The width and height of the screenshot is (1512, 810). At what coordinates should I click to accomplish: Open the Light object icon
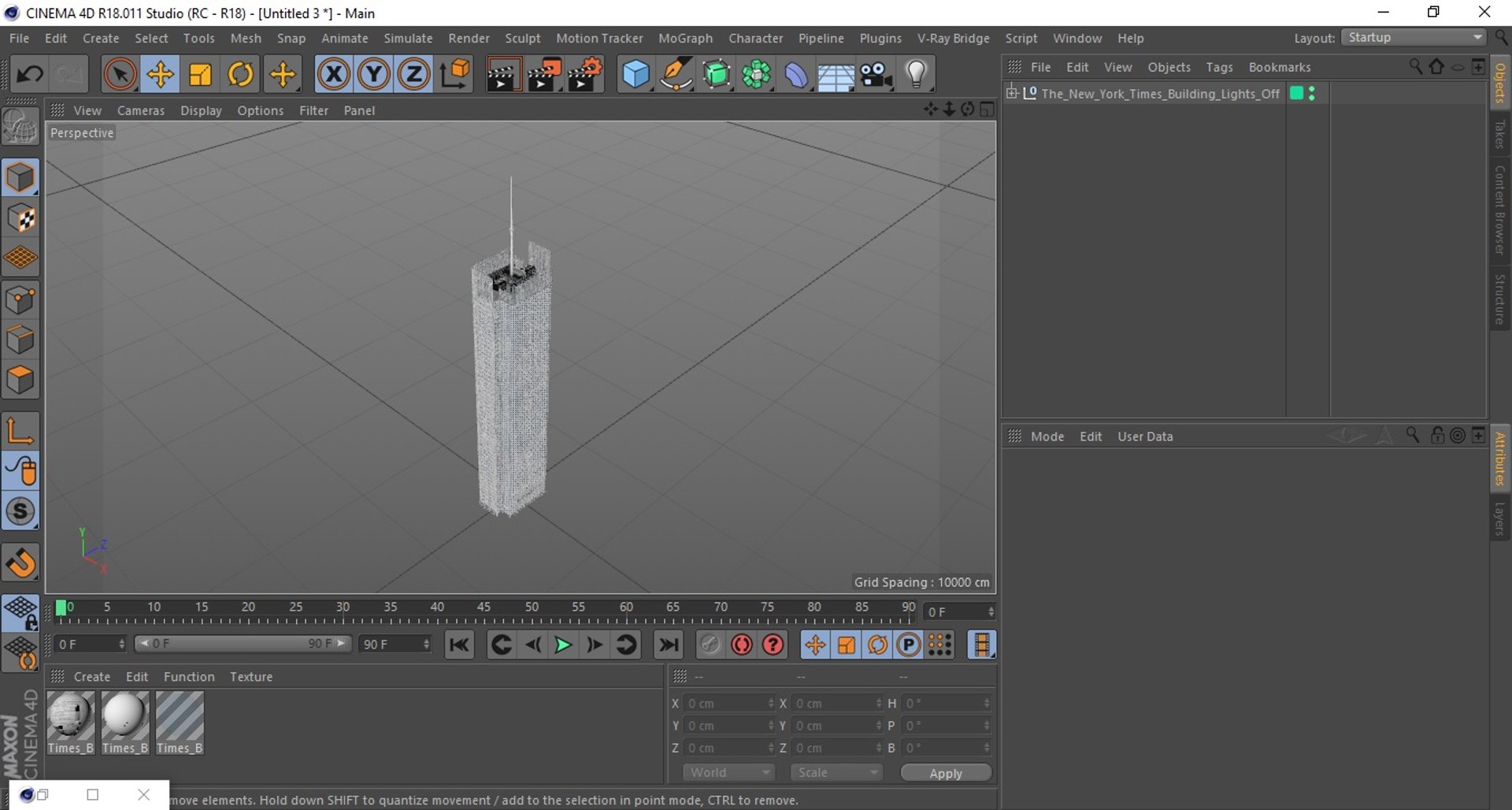click(916, 75)
